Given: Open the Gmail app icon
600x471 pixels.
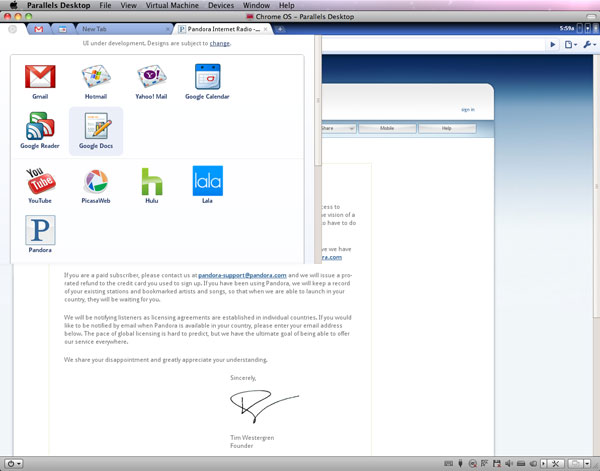Looking at the screenshot, I should 40,77.
